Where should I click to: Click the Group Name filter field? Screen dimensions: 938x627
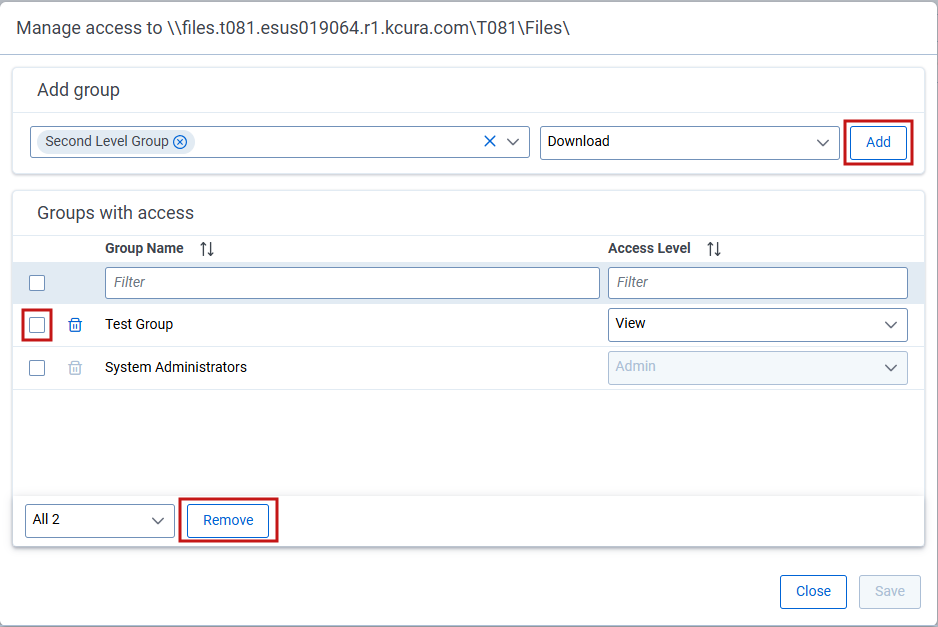[x=351, y=283]
